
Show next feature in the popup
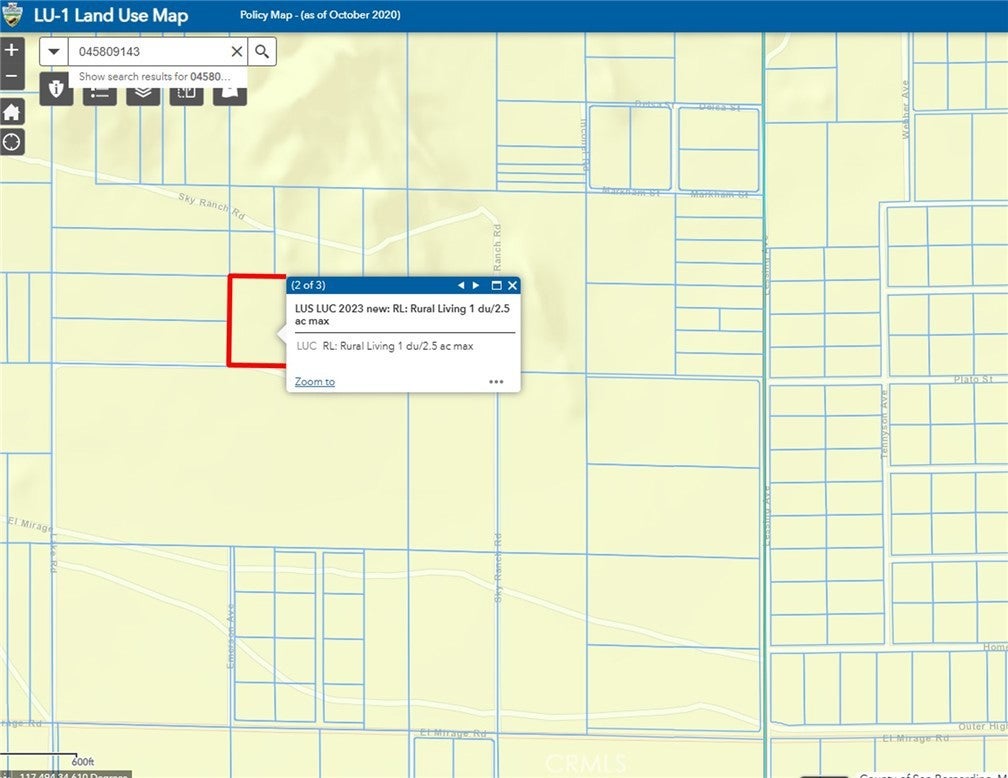[x=476, y=285]
